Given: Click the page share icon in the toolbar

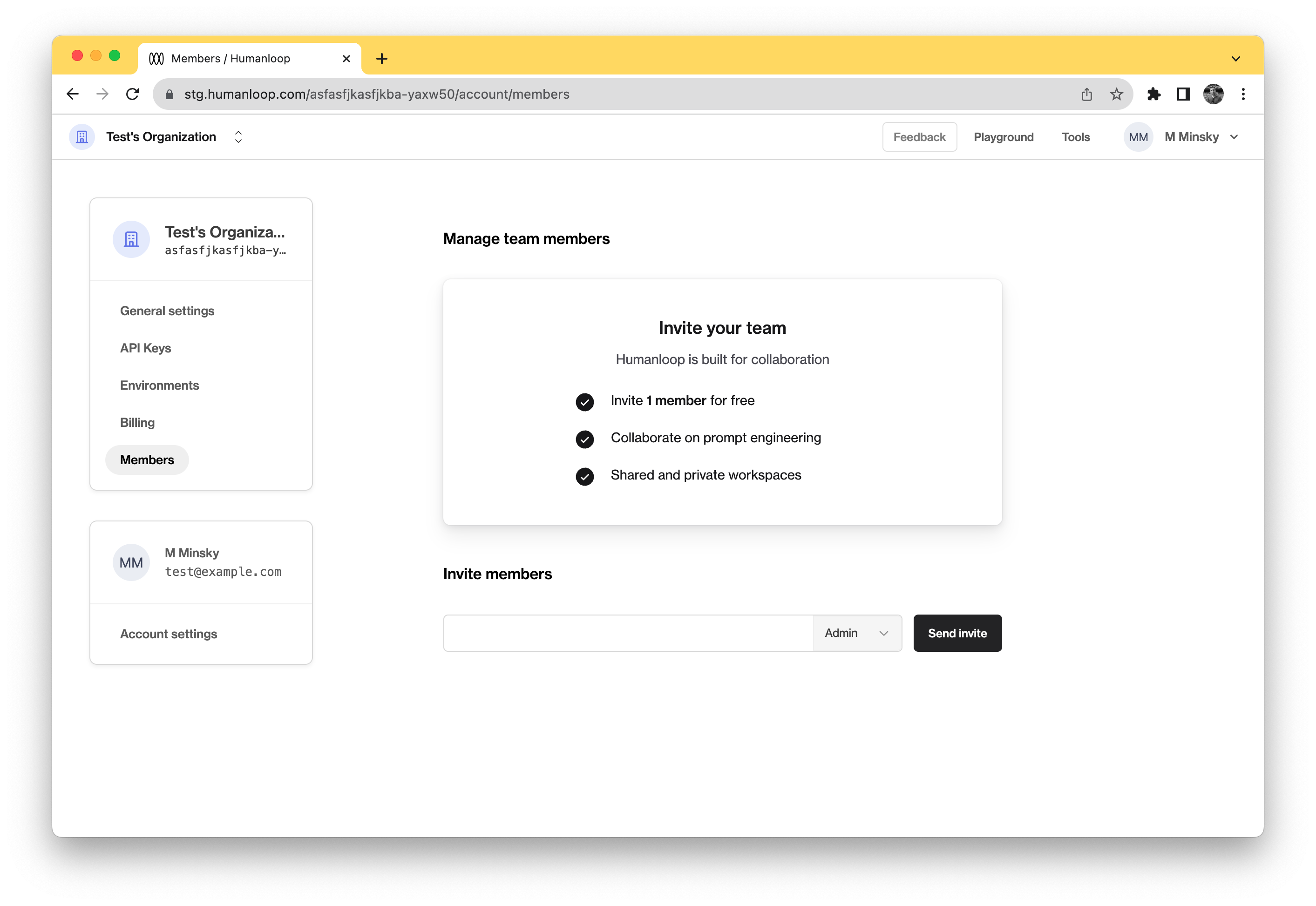Looking at the screenshot, I should point(1086,94).
